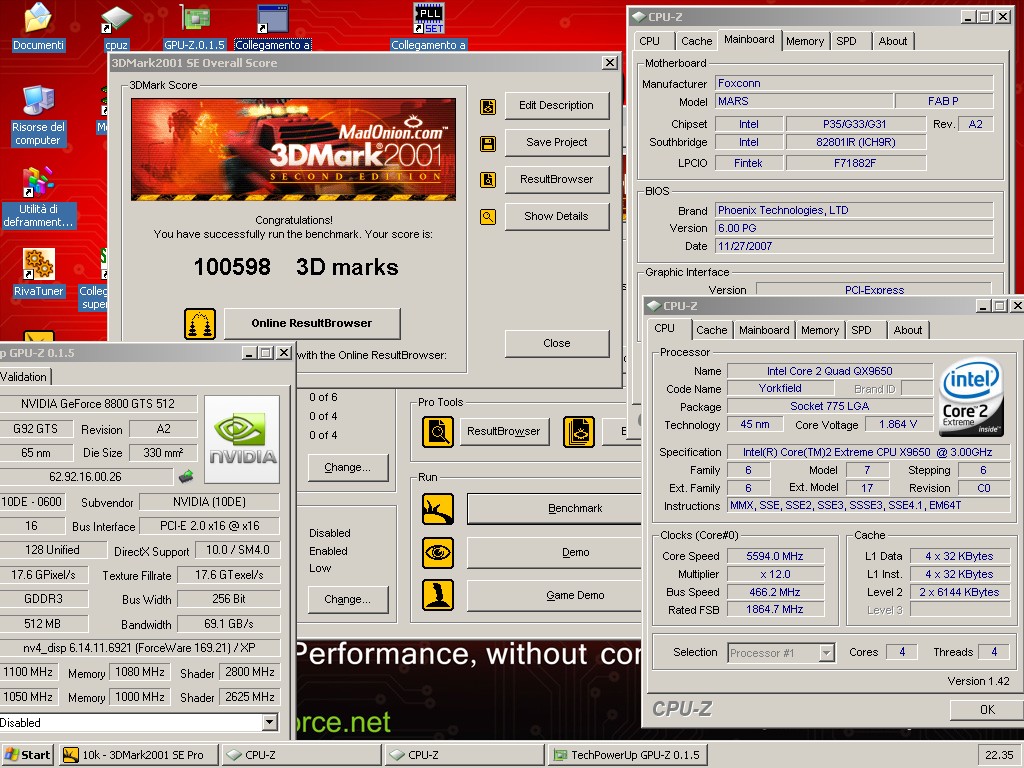The width and height of the screenshot is (1024, 768).
Task: Open the Online ResultBrowser button
Action: pos(312,324)
